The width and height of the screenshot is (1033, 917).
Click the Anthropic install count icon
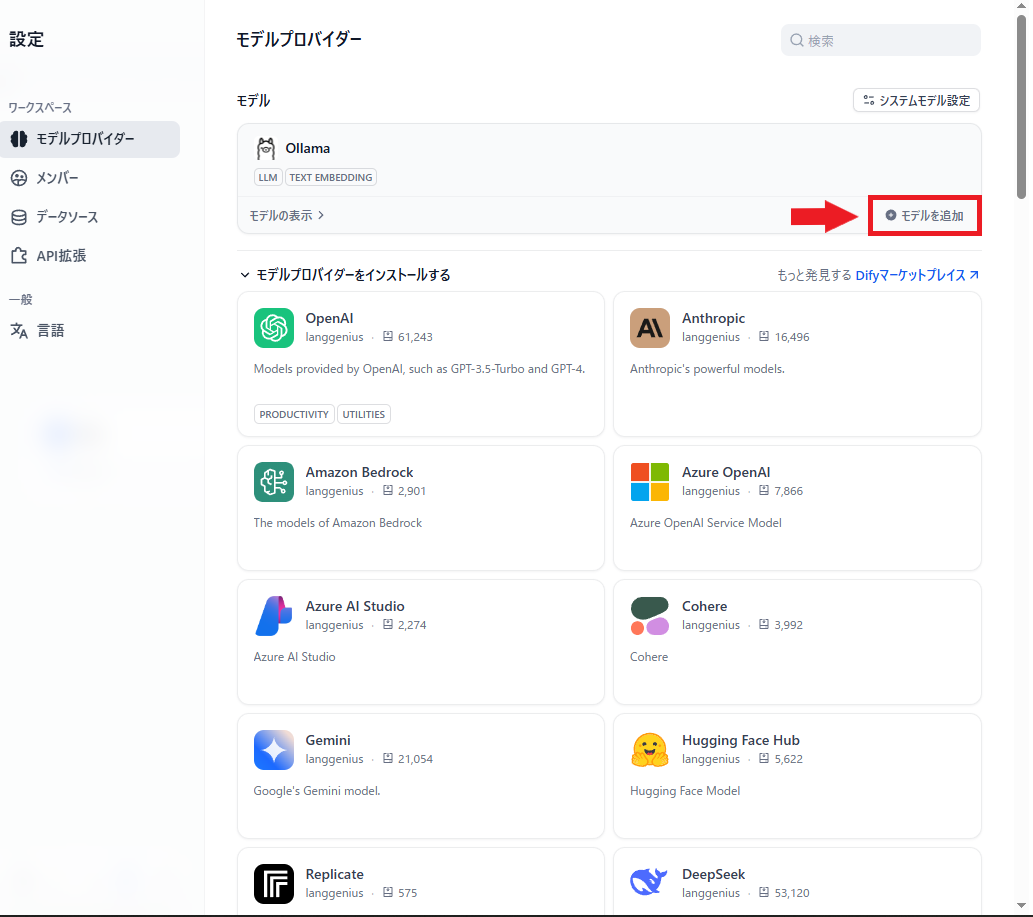pos(764,336)
